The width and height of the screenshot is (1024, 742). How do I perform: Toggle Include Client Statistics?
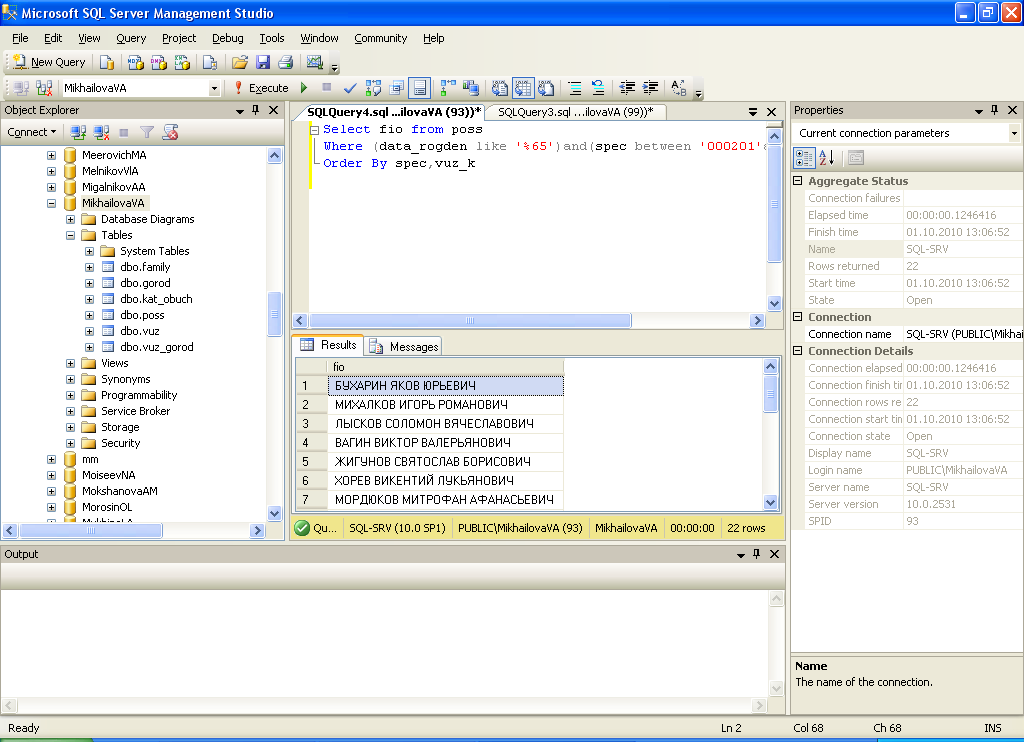[471, 88]
